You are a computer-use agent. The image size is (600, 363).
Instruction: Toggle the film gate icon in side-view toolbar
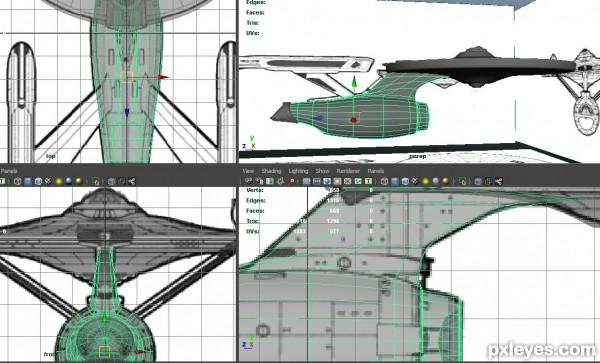click(317, 181)
